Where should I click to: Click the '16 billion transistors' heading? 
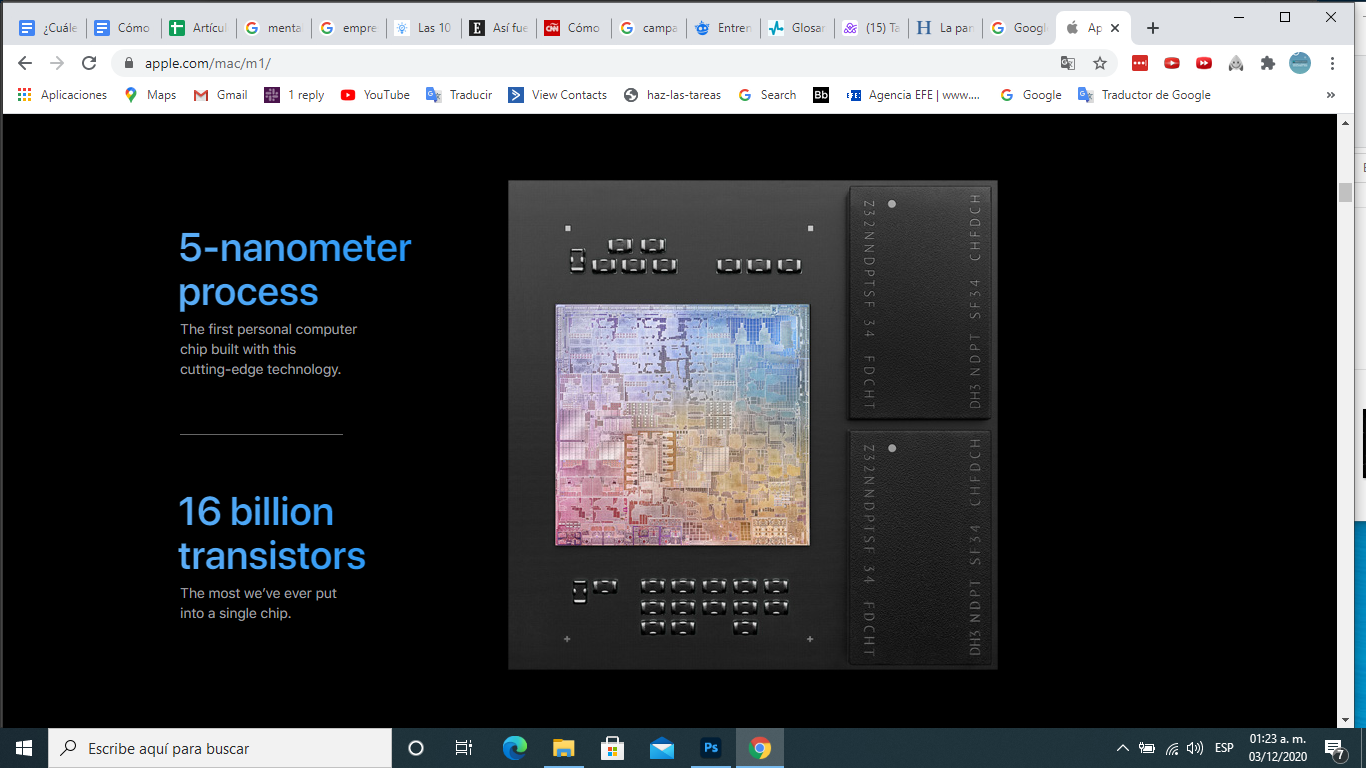point(272,534)
